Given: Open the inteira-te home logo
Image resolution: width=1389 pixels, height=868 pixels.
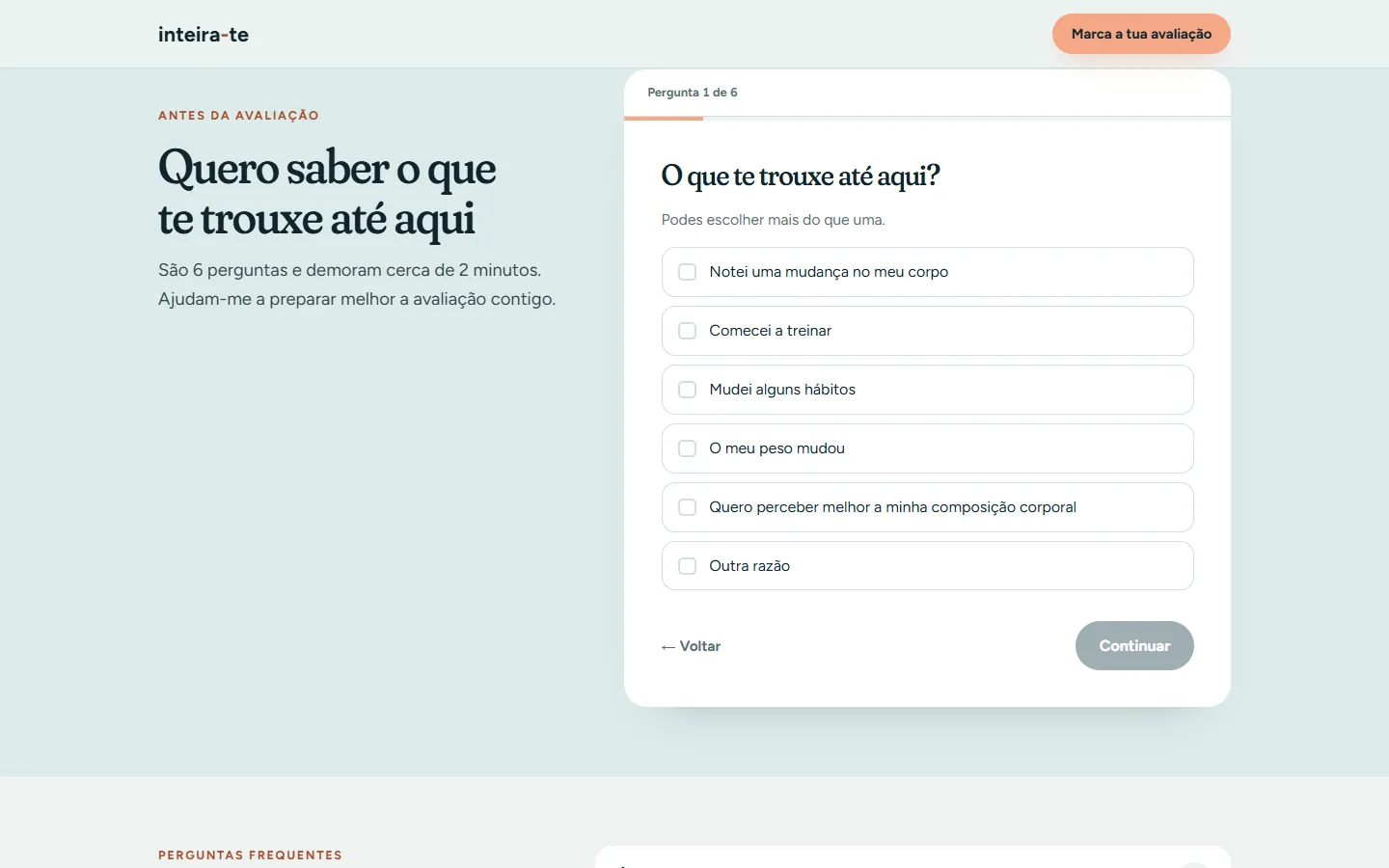Looking at the screenshot, I should [x=204, y=35].
